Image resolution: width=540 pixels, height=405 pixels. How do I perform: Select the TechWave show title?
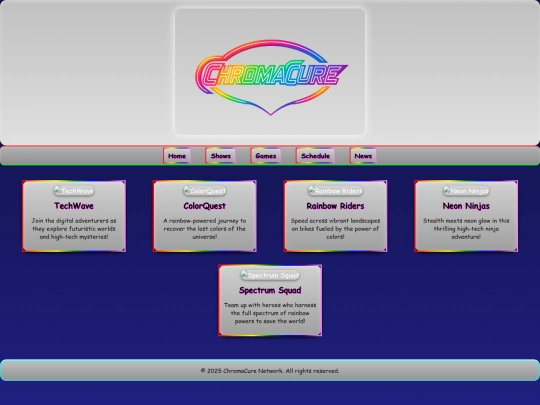pyautogui.click(x=74, y=206)
